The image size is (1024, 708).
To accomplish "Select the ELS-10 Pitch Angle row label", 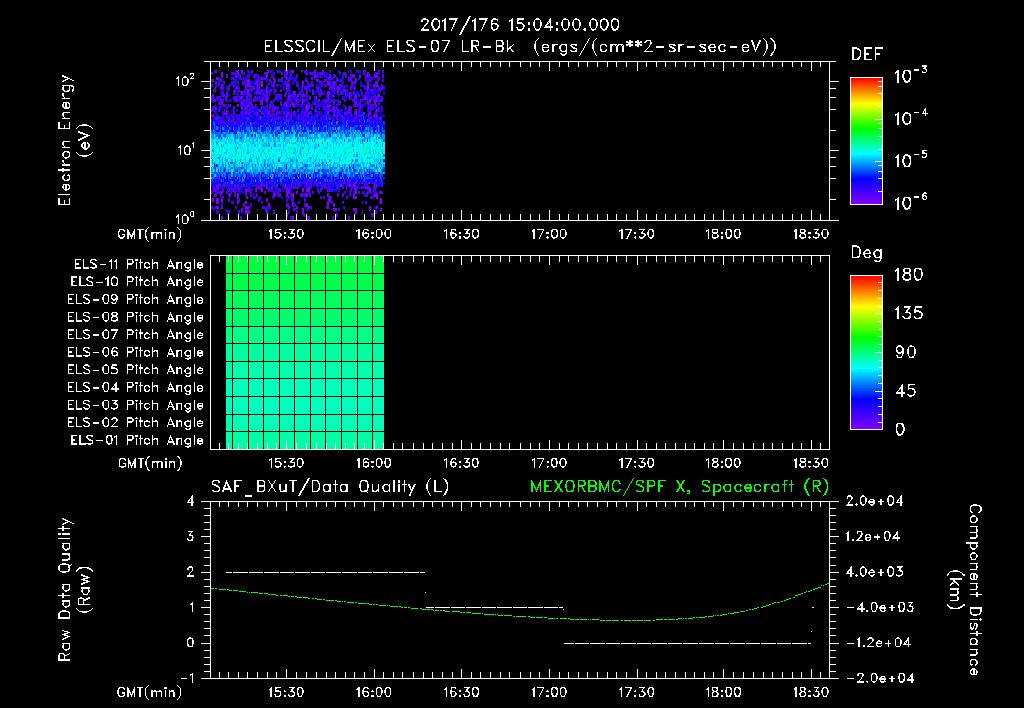I will 136,282.
